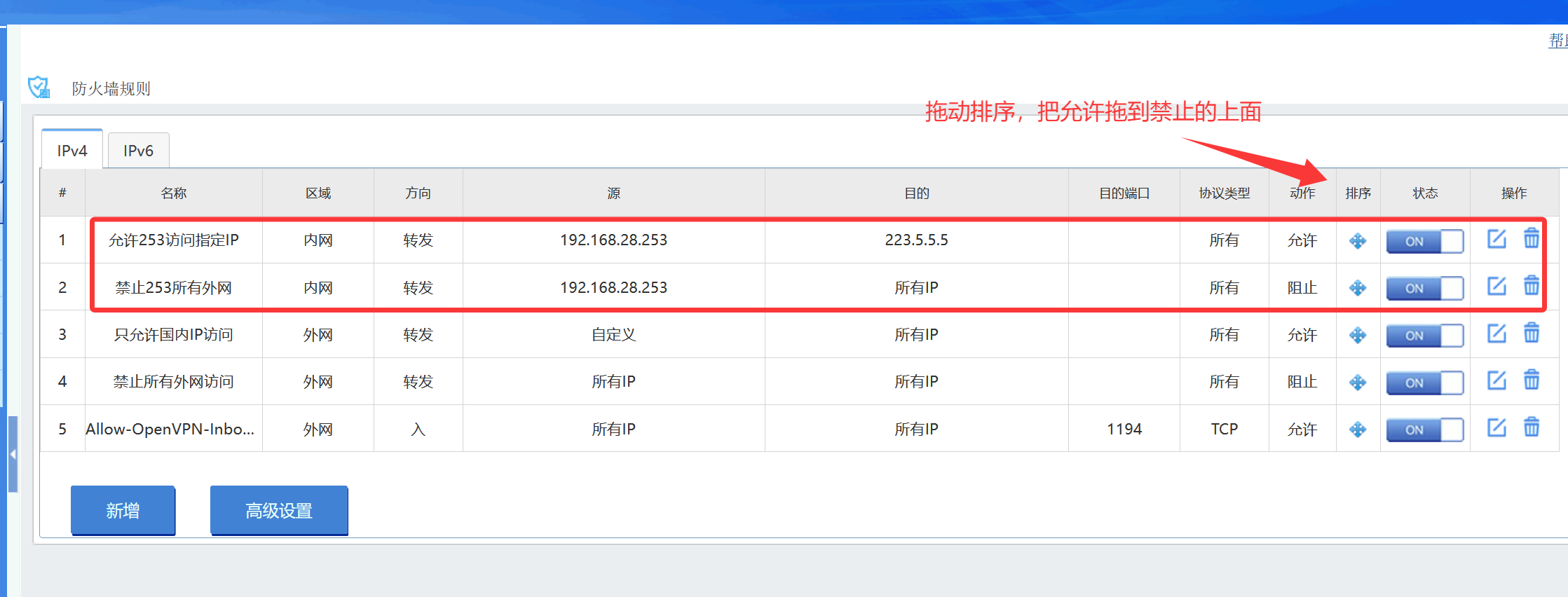Click edit icon for Allow-OpenVPN rule

point(1497,427)
